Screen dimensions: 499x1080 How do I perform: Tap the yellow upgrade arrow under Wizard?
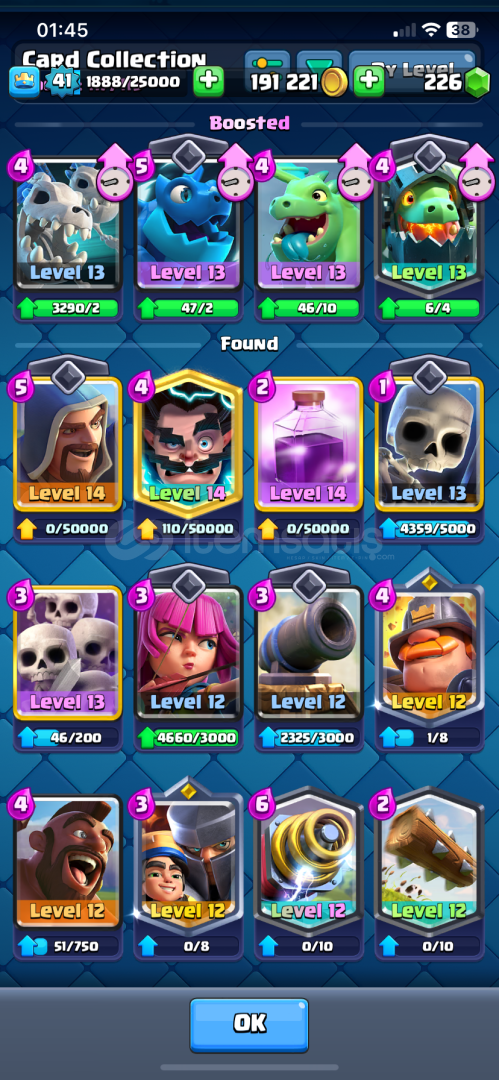click(27, 528)
